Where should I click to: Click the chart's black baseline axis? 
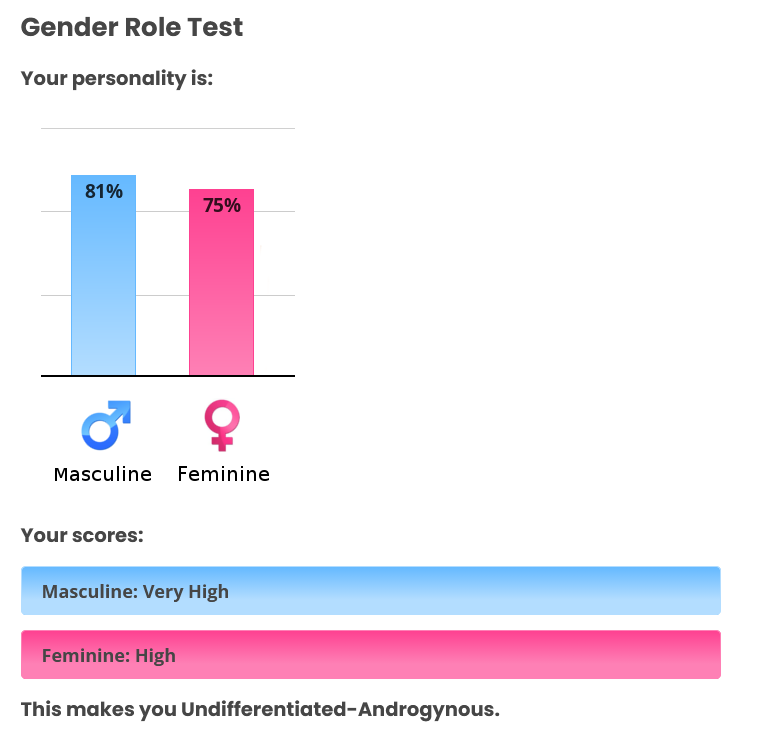pyautogui.click(x=168, y=376)
